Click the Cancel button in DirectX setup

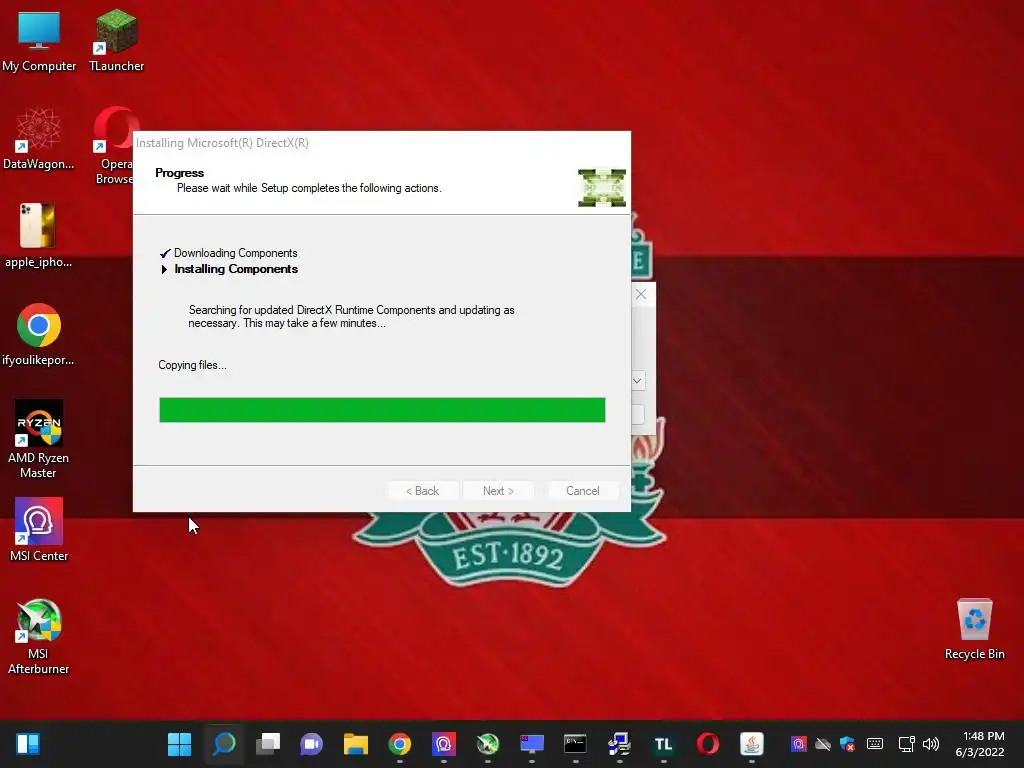[583, 490]
